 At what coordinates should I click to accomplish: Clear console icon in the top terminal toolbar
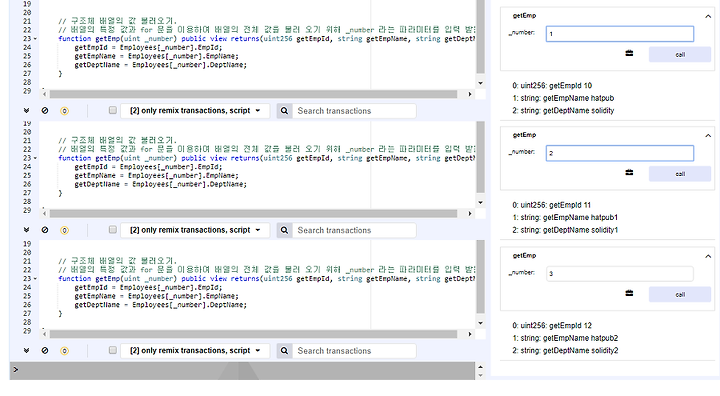(45, 110)
